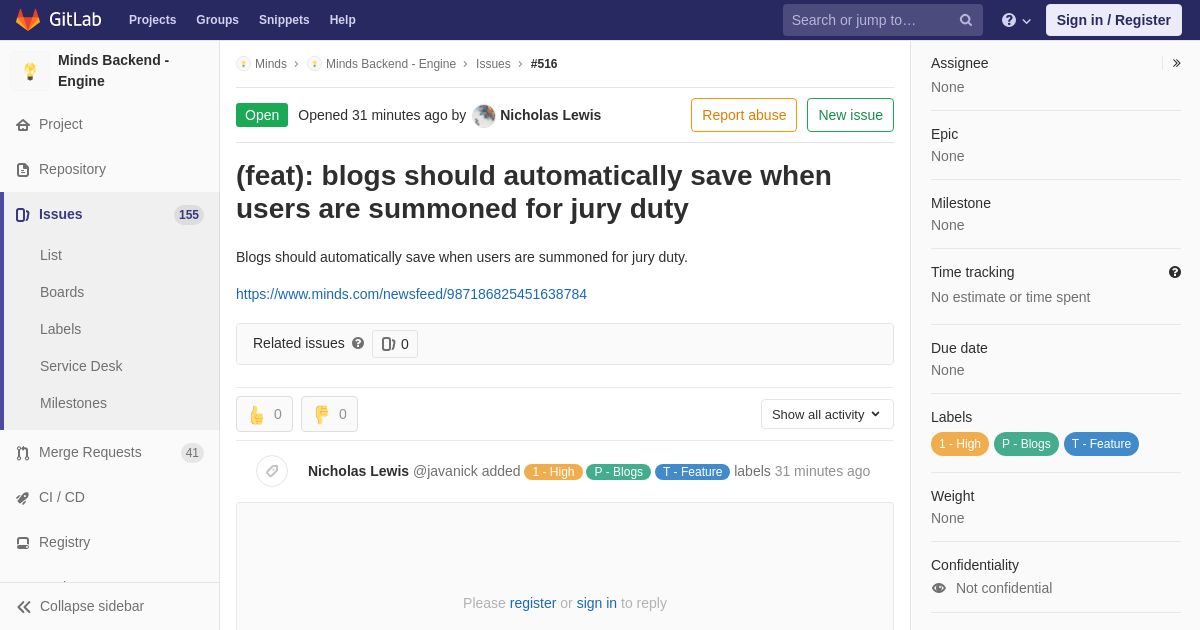Click the related issues count badge
Viewport: 1200px width, 630px height.
tap(395, 344)
